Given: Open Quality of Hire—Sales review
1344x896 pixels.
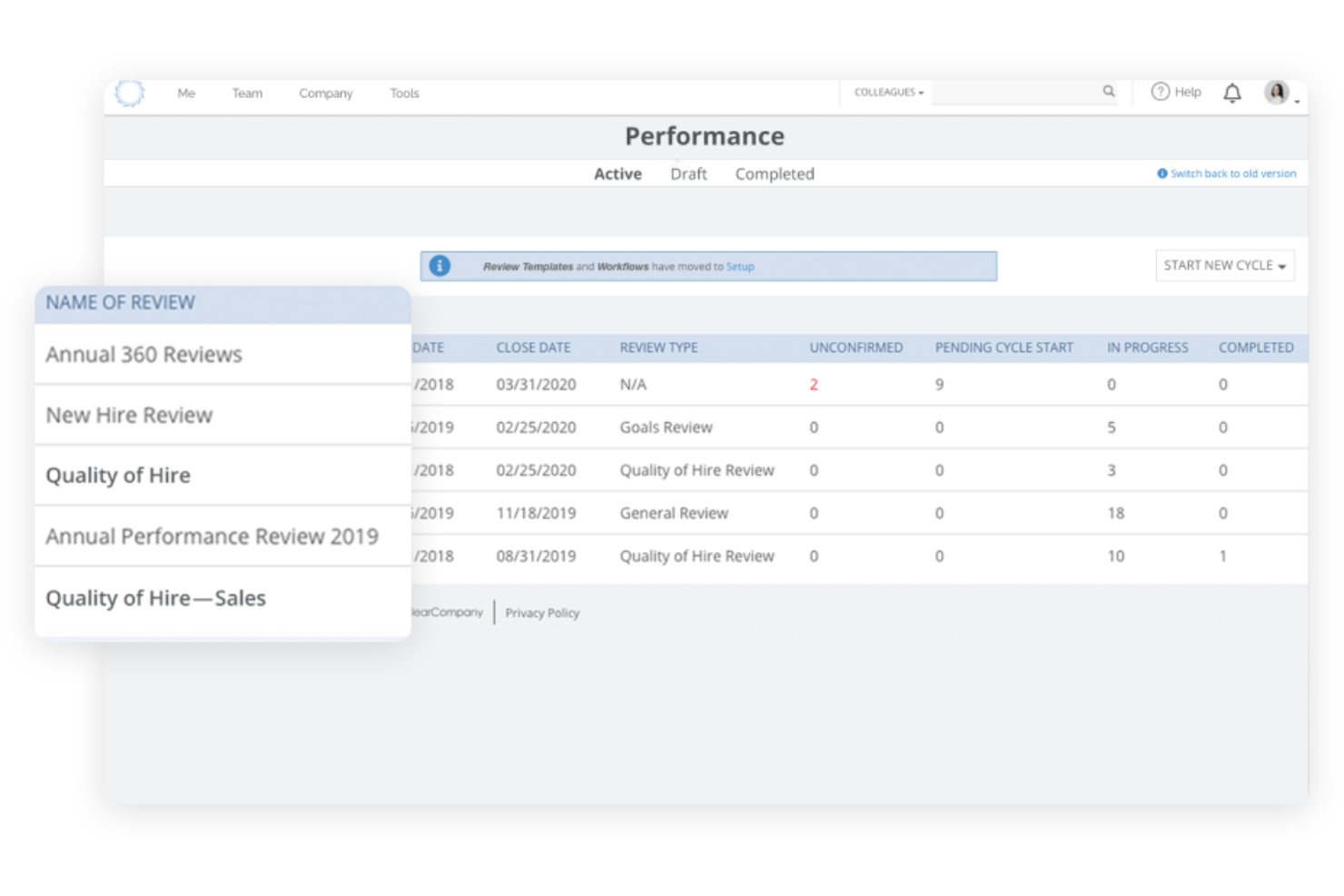Looking at the screenshot, I should point(155,598).
